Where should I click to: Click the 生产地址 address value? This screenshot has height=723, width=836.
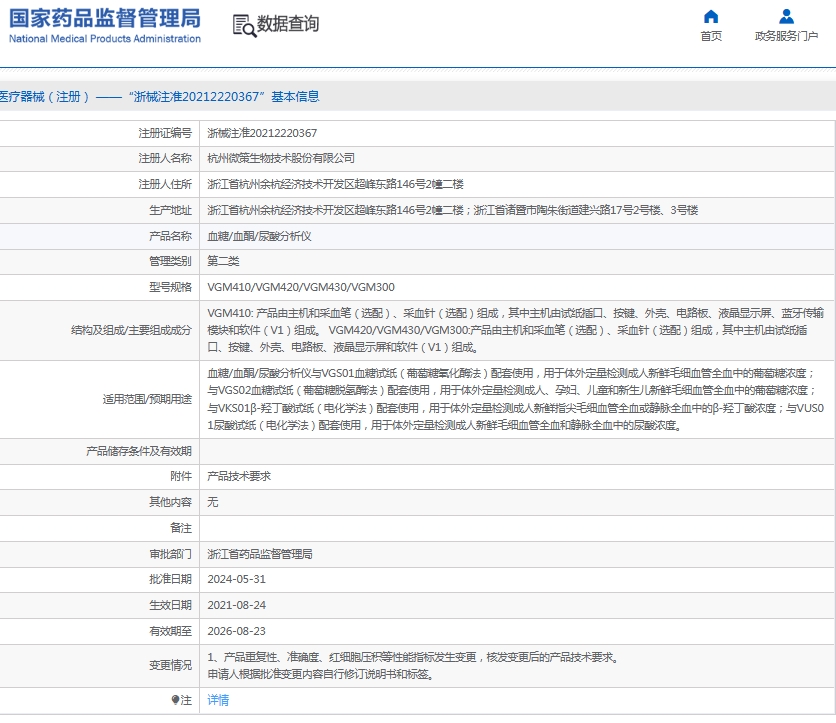(453, 210)
